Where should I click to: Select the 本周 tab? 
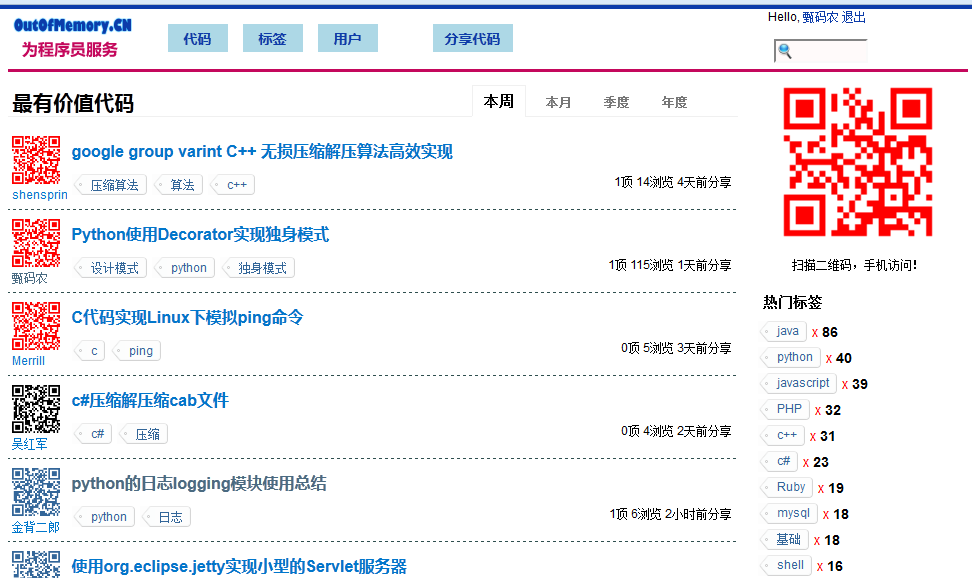tap(499, 101)
